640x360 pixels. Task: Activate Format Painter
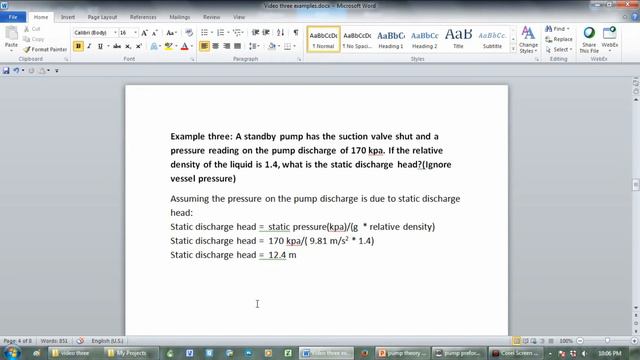click(45, 49)
